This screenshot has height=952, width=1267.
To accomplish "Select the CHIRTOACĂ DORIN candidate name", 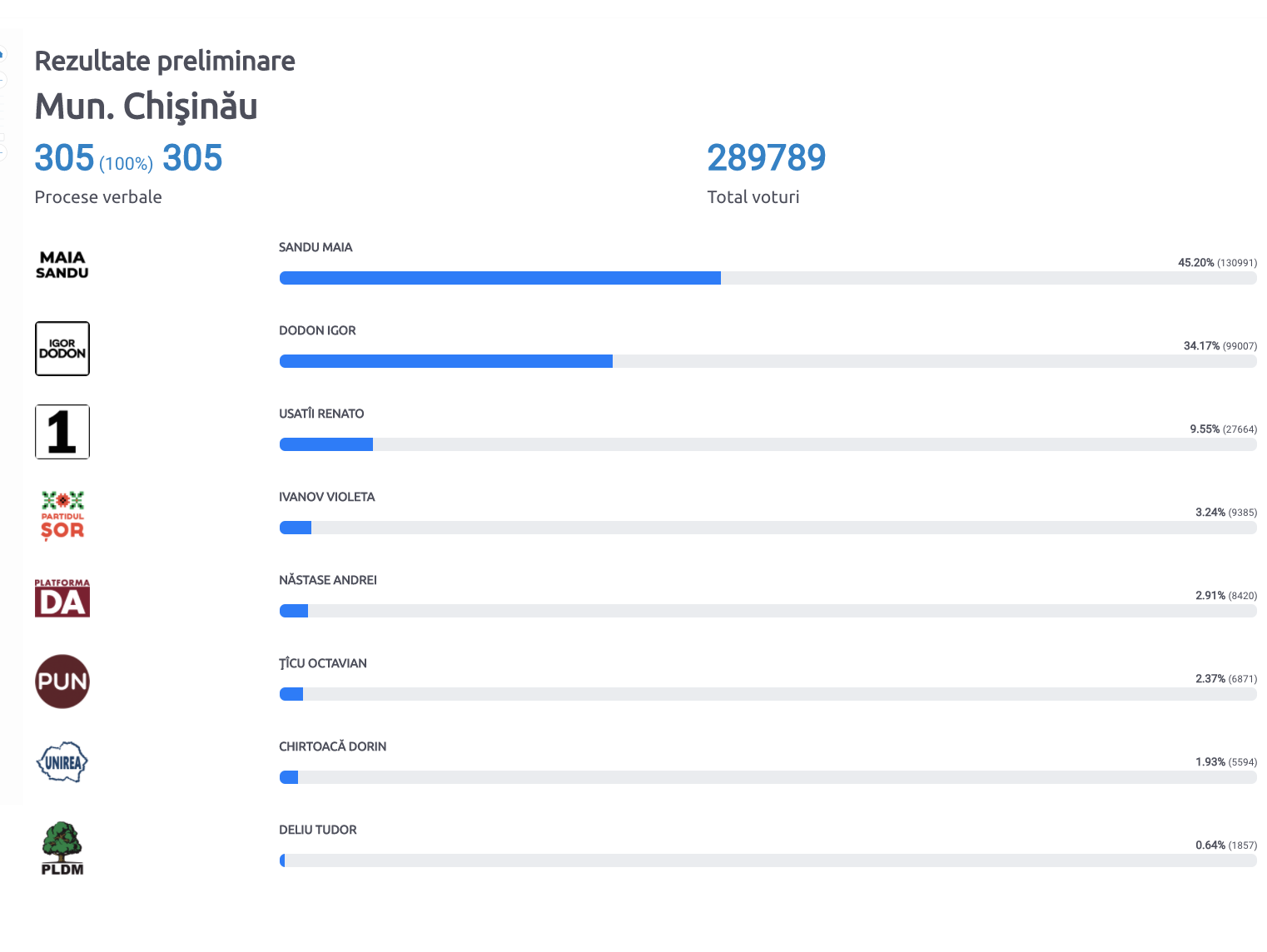I will pyautogui.click(x=332, y=746).
